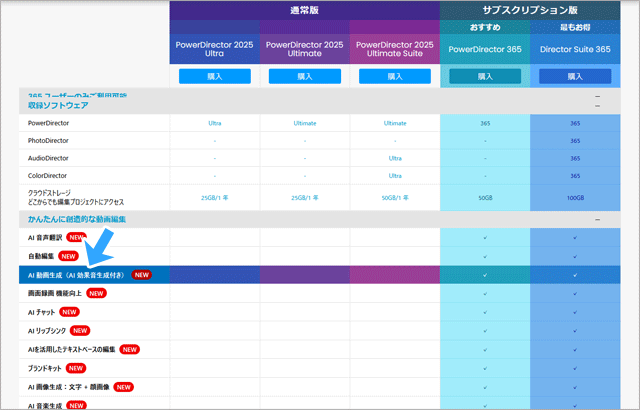
Task: Click the AI チャット feature label
Action: 41,312
